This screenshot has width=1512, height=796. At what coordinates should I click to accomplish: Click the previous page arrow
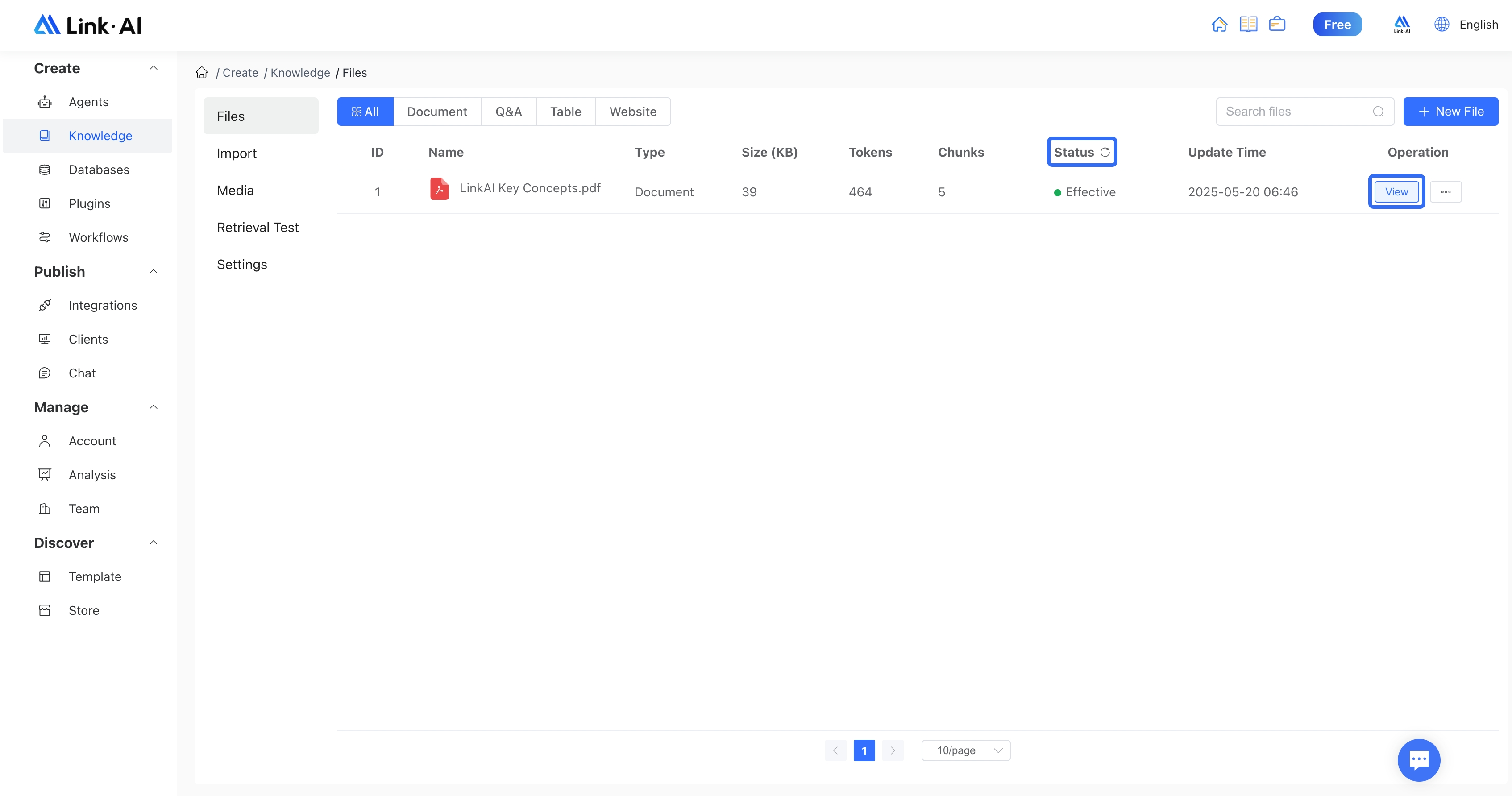click(835, 750)
